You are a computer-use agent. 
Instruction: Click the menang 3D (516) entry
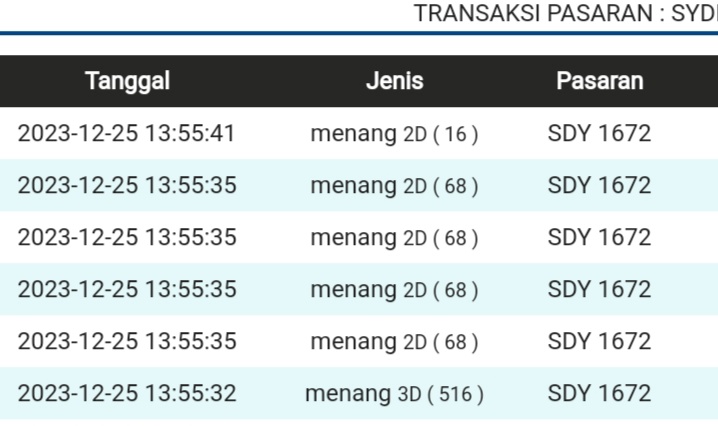pyautogui.click(x=394, y=393)
